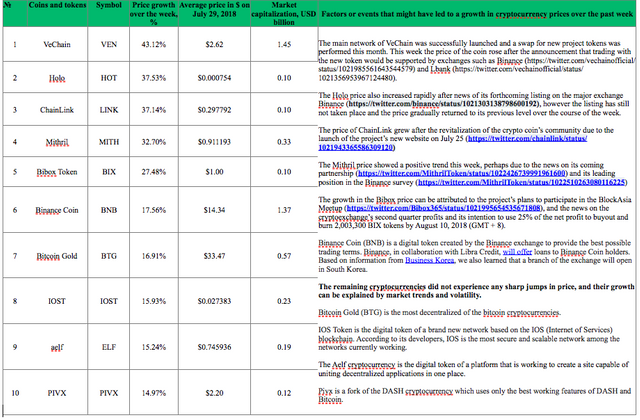Click the 'Price growth over the week' header
This screenshot has width=640, height=420.
click(x=153, y=13)
